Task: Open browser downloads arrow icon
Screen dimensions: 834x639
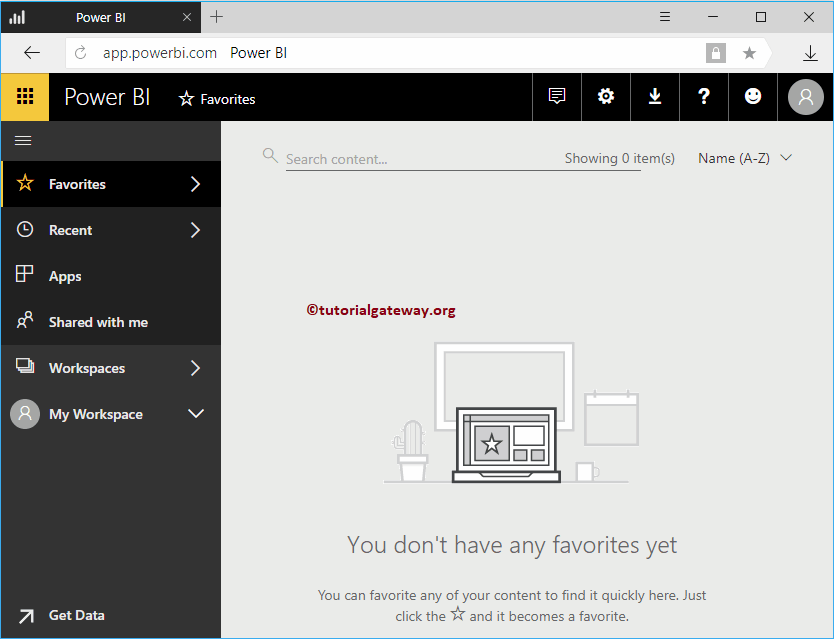Action: [810, 53]
